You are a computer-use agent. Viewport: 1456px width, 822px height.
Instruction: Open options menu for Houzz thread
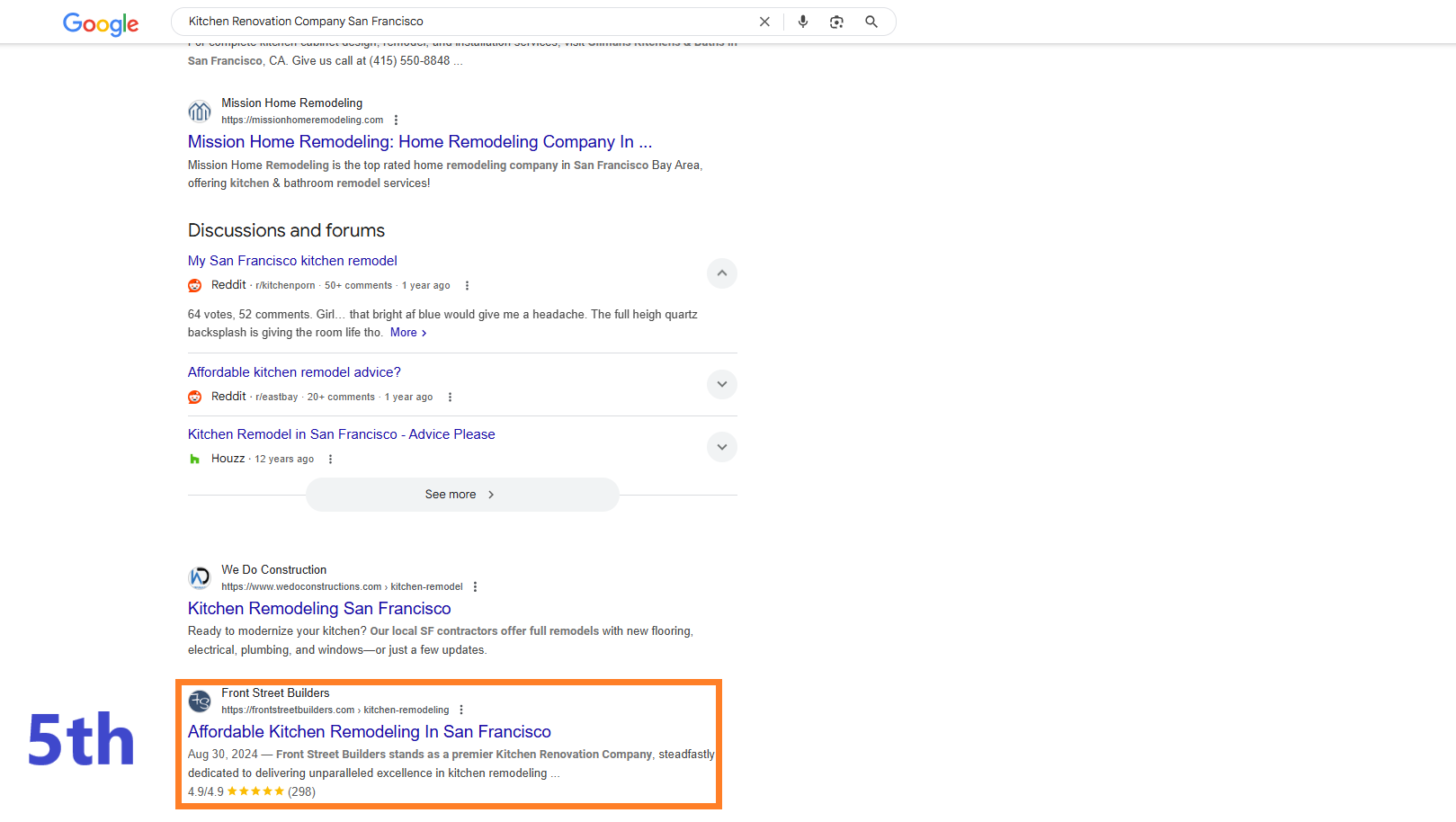pyautogui.click(x=330, y=460)
